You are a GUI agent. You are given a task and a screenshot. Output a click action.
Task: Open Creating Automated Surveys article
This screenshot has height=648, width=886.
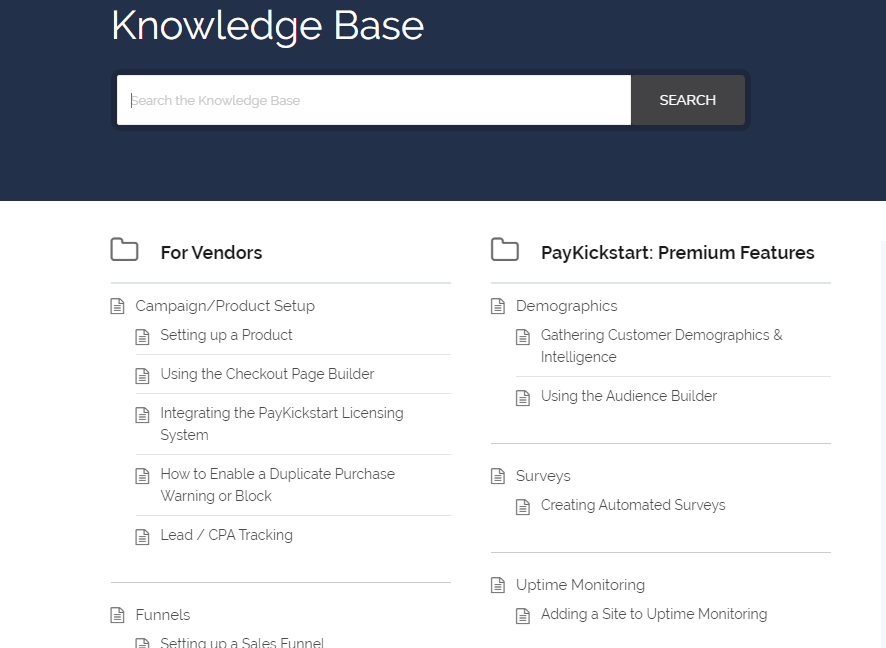pos(633,505)
